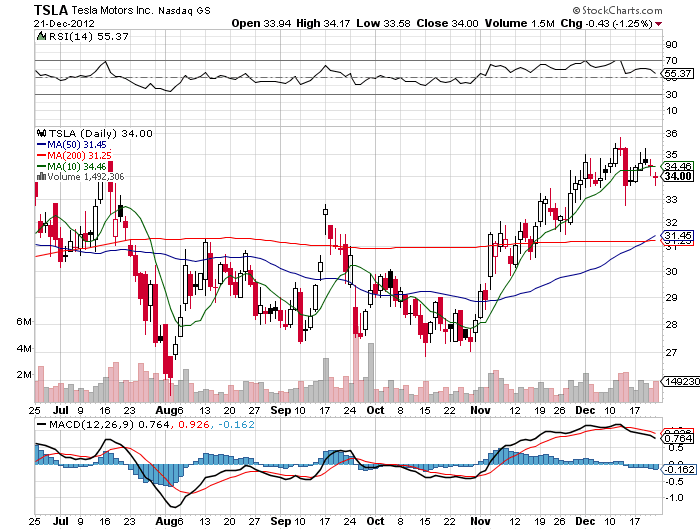The width and height of the screenshot is (700, 530).
Task: Click the red down-triangle next to Chg
Action: click(x=659, y=24)
